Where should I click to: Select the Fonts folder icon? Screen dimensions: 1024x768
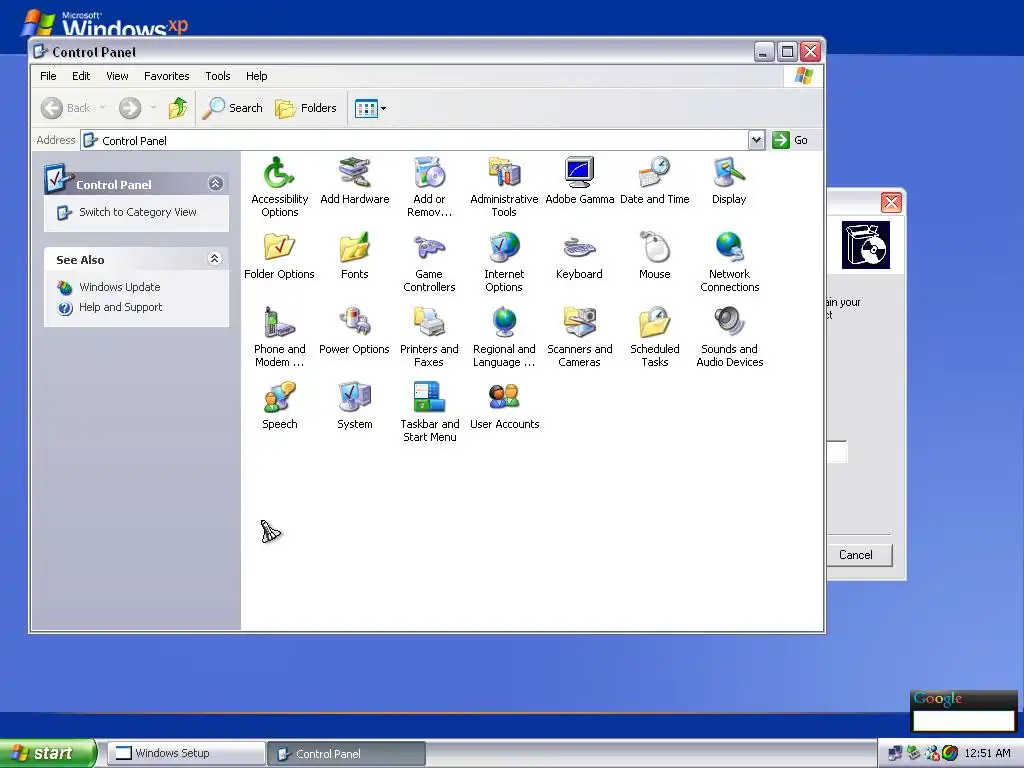[x=355, y=248]
